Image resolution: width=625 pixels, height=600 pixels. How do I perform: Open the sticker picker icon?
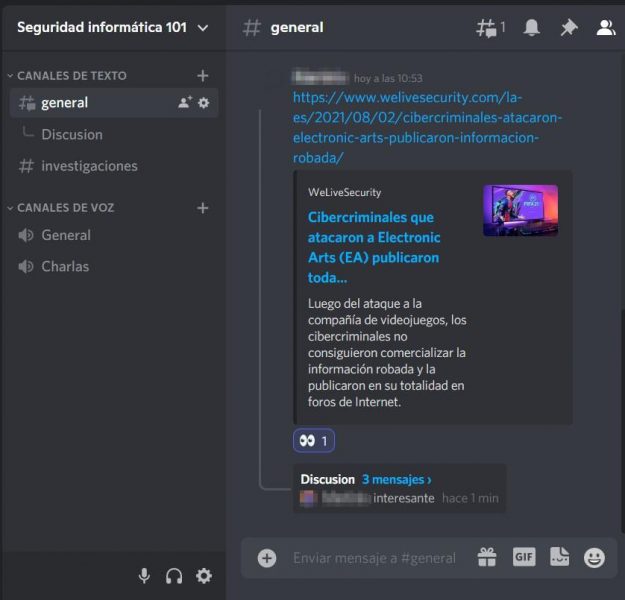559,557
